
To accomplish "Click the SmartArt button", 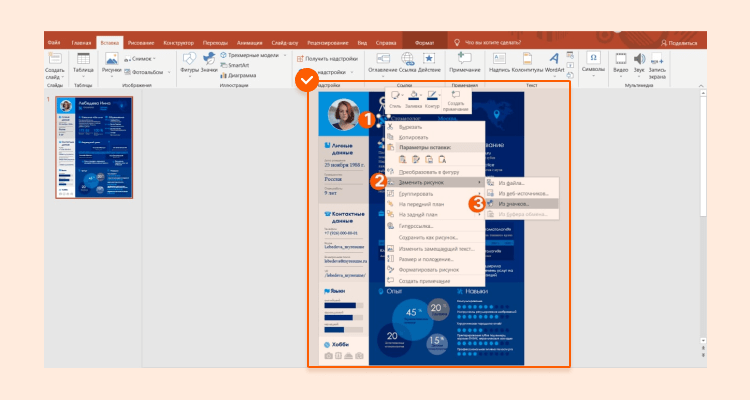I will (234, 65).
